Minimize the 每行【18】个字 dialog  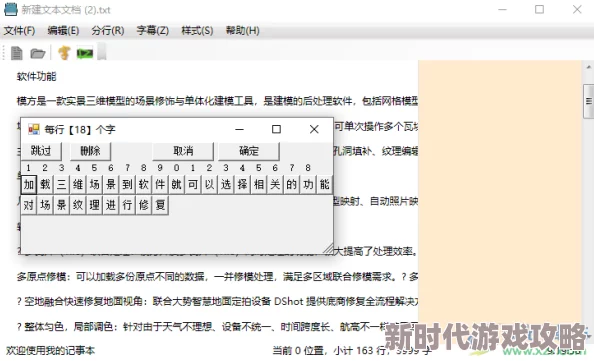coord(239,130)
